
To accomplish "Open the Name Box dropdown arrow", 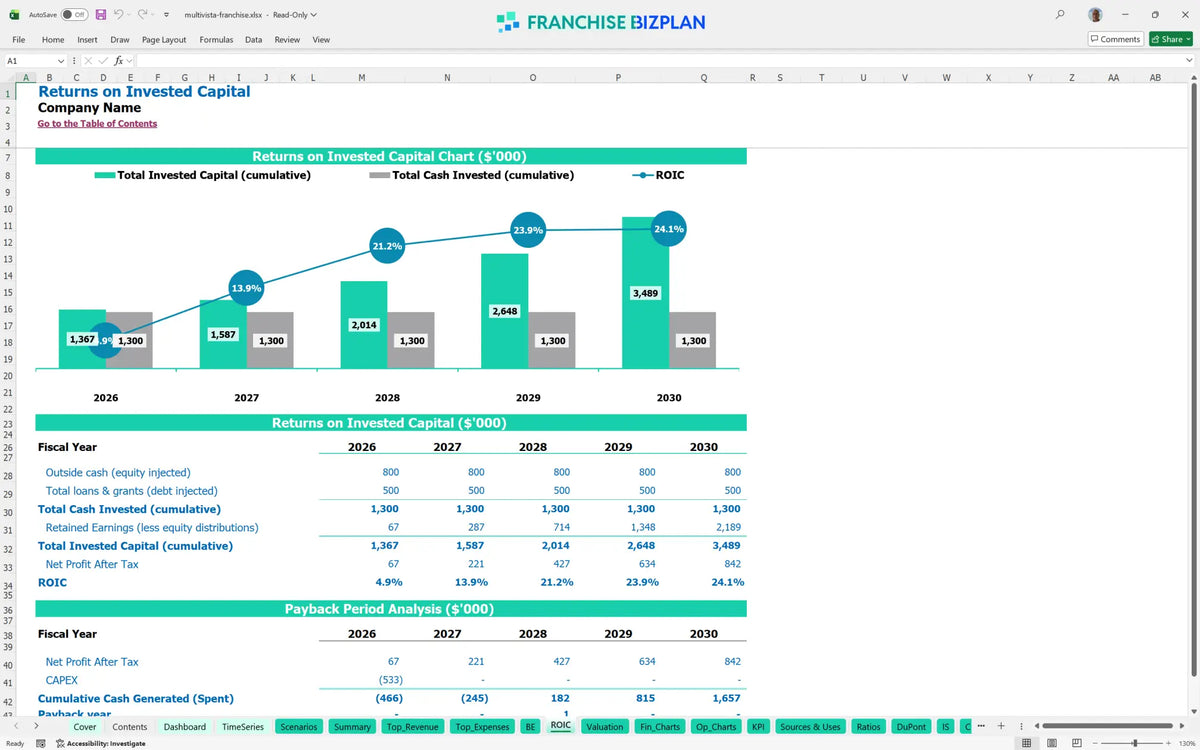I will coord(61,61).
